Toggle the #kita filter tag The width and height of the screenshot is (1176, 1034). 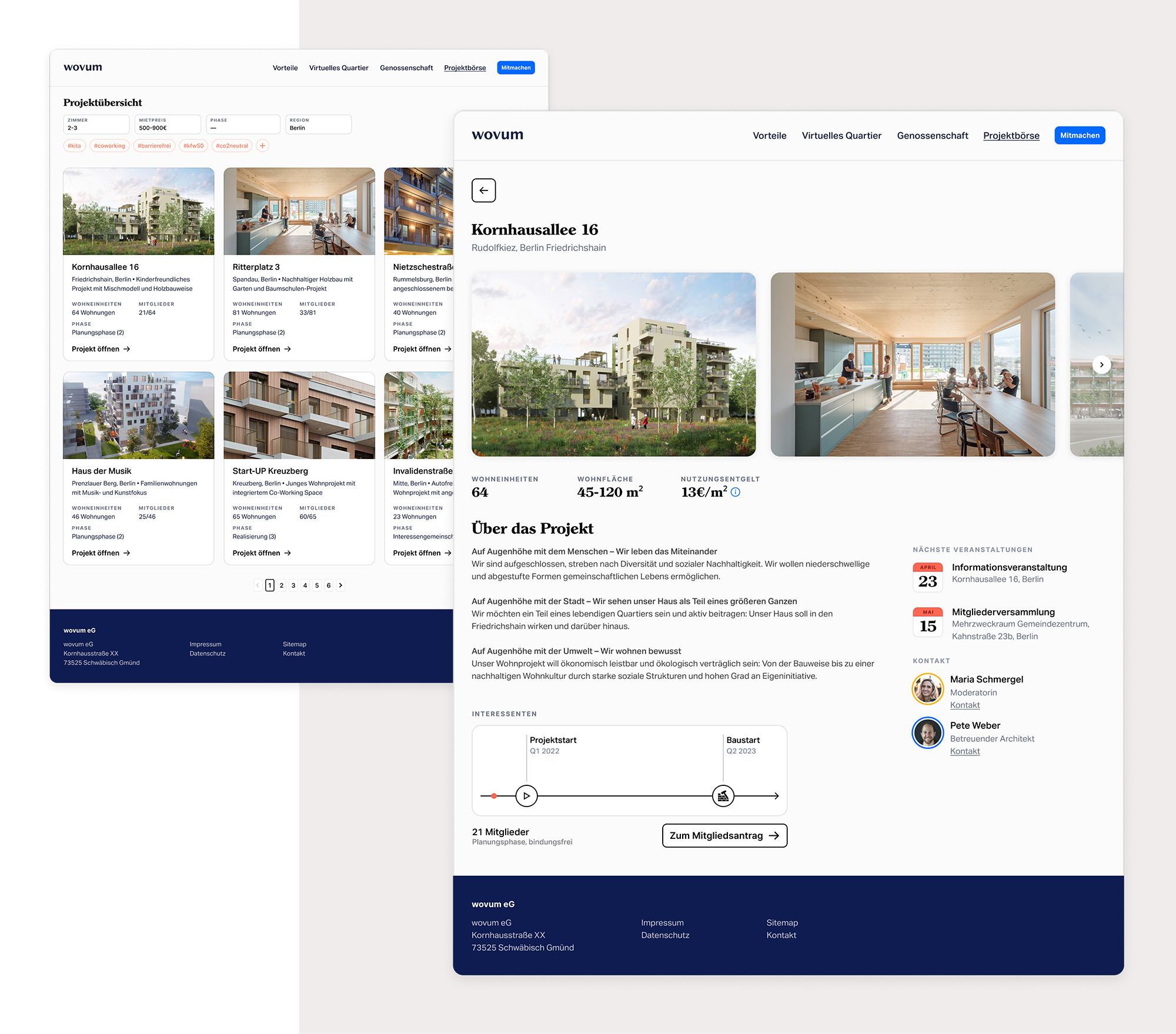tap(74, 145)
